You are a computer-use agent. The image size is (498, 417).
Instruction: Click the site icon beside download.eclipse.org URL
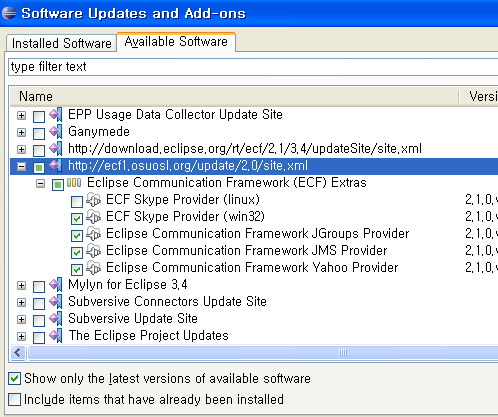click(x=56, y=149)
